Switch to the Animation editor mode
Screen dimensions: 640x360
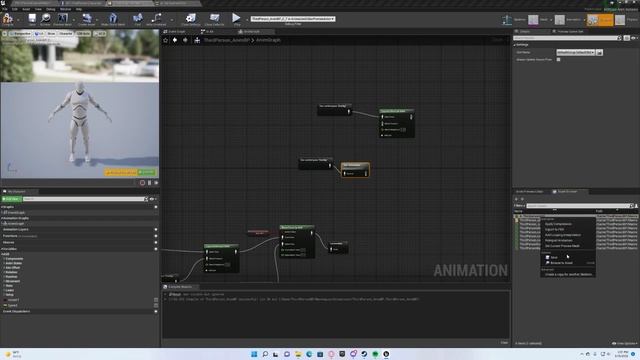pos(567,19)
